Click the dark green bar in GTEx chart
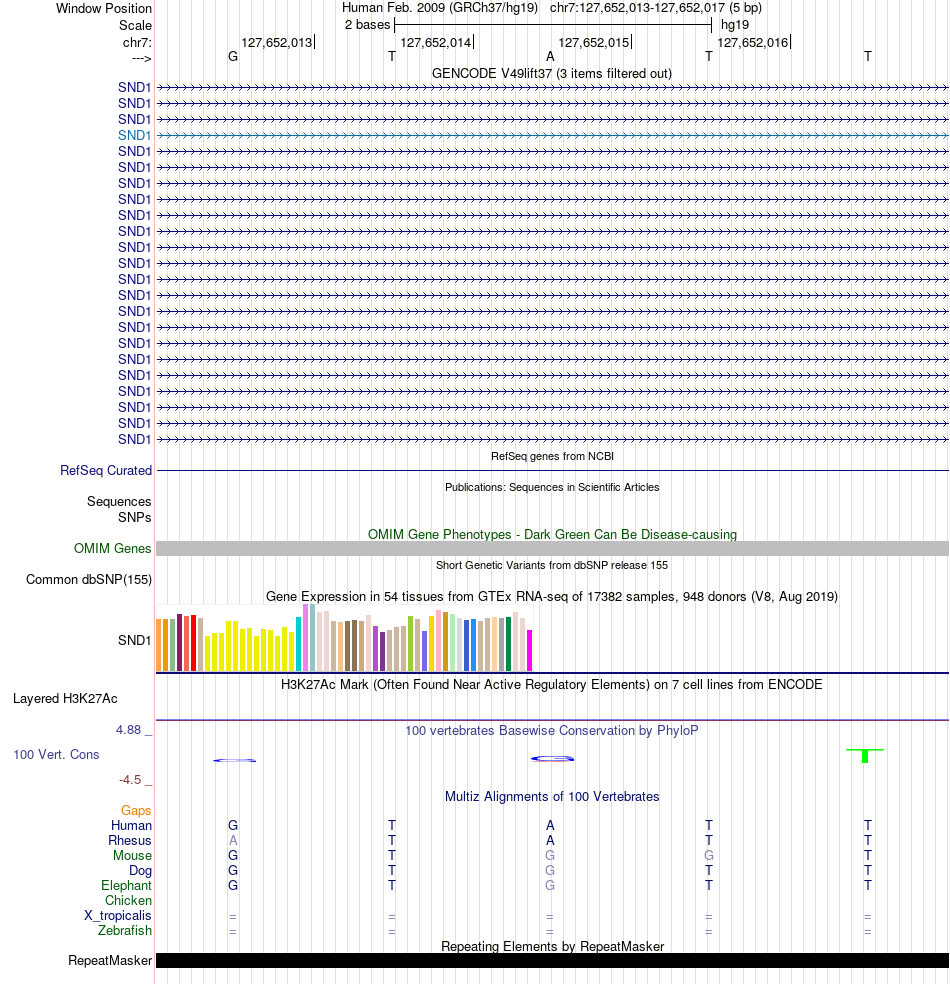The height and width of the screenshot is (984, 950). pos(508,644)
